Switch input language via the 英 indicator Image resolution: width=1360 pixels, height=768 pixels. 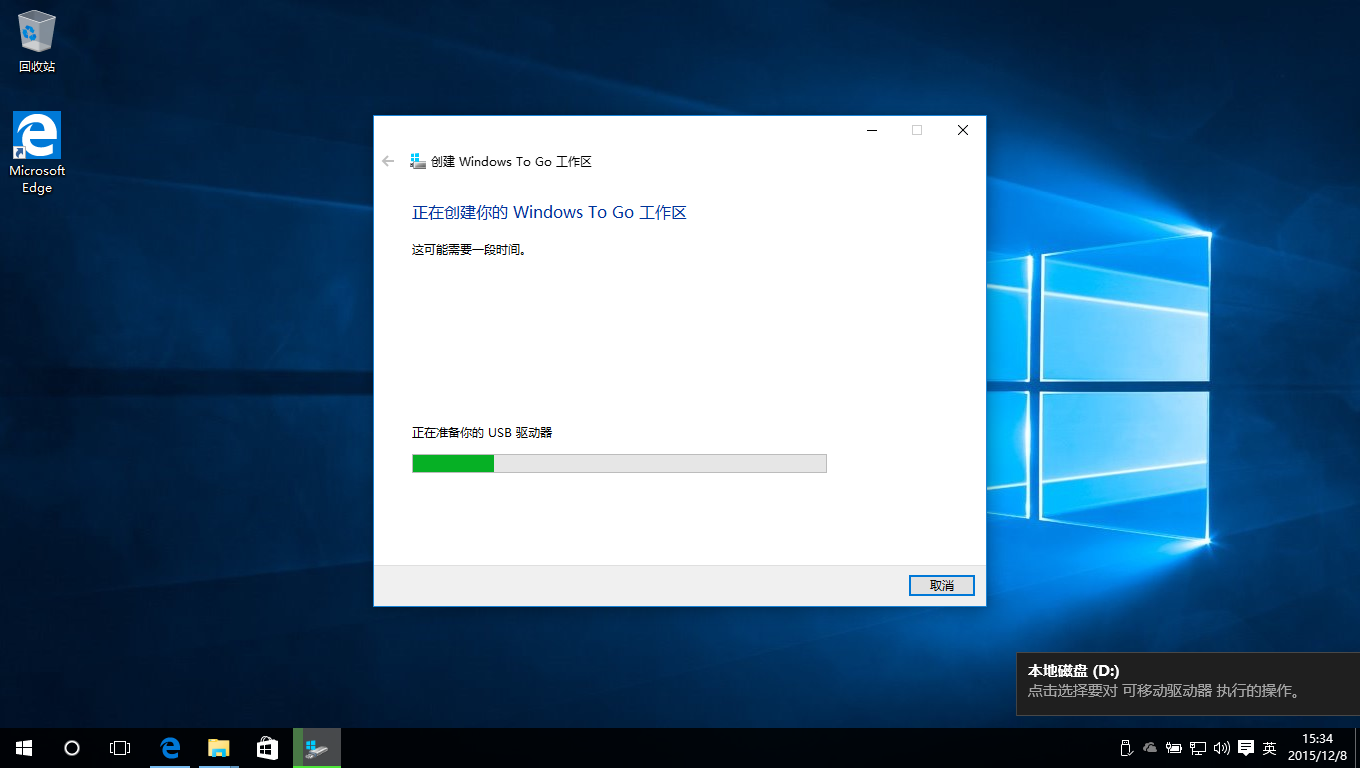click(1270, 747)
